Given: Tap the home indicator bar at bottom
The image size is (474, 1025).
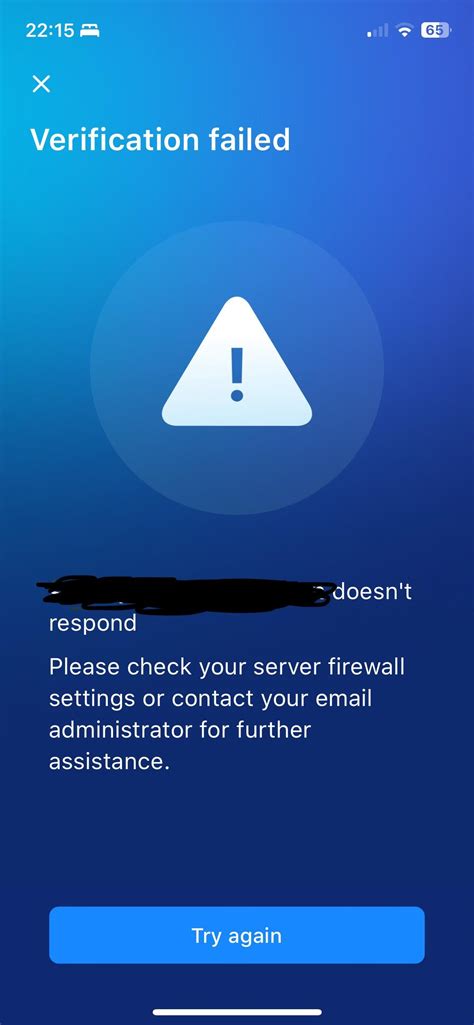Looking at the screenshot, I should pyautogui.click(x=237, y=1012).
